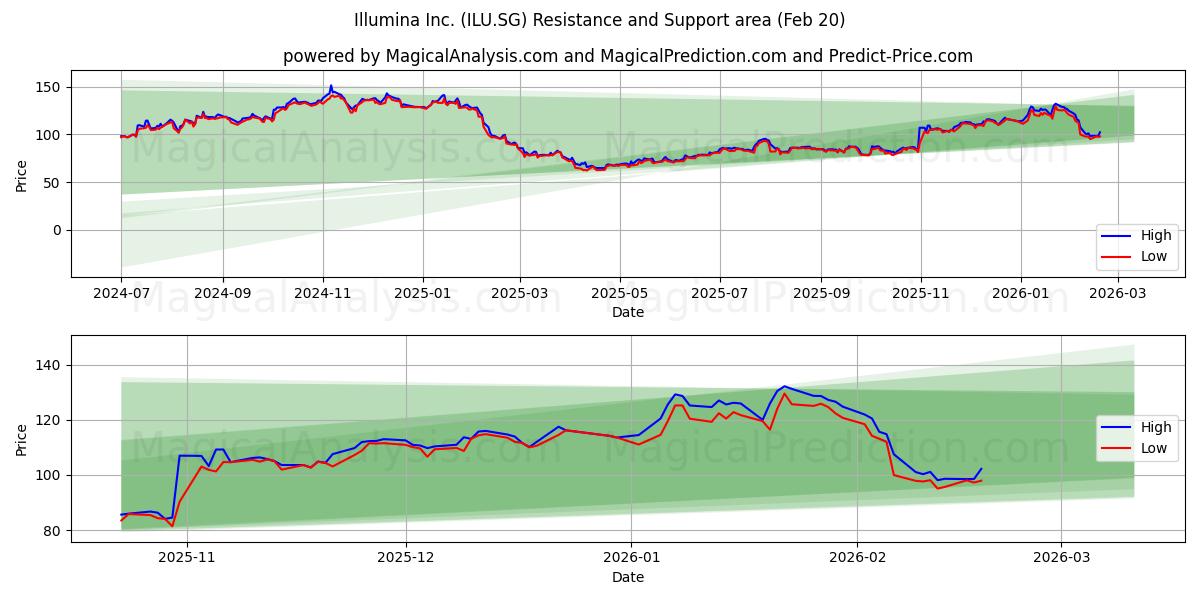Click the 2024-11 date label
1200x600 pixels.
pyautogui.click(x=322, y=295)
